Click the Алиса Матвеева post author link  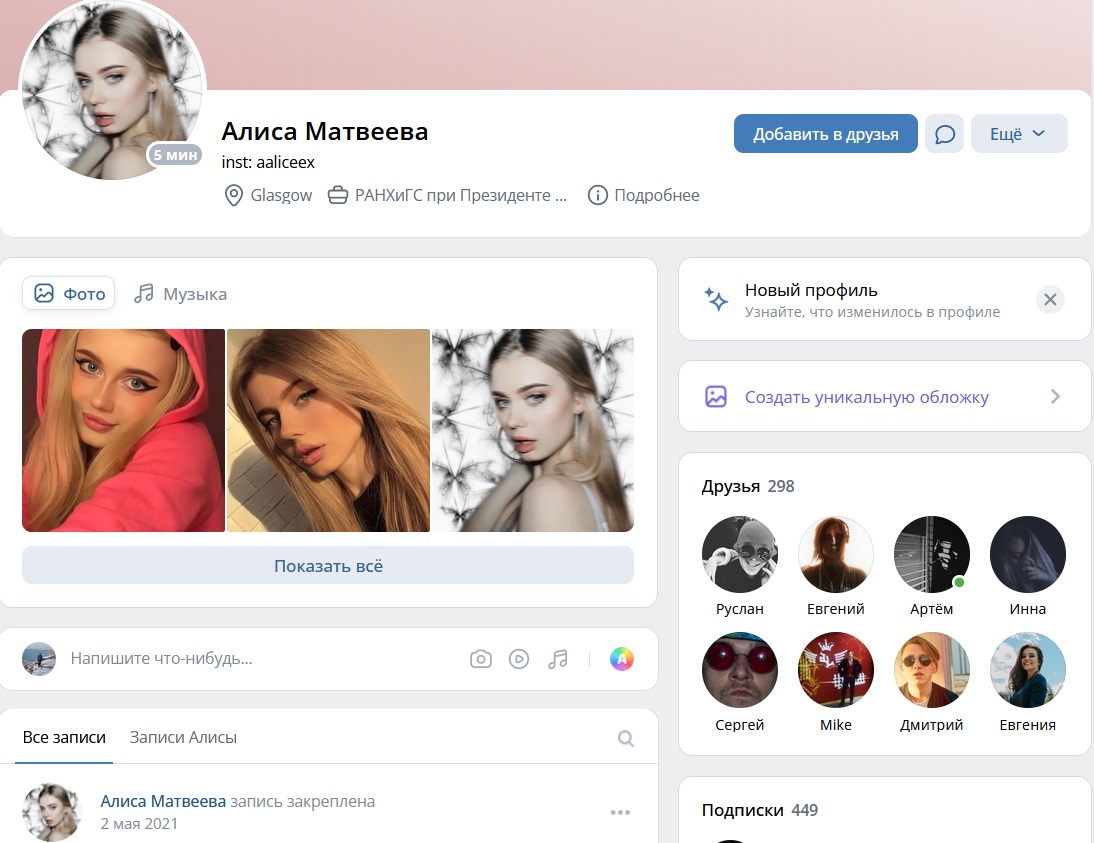[x=163, y=801]
